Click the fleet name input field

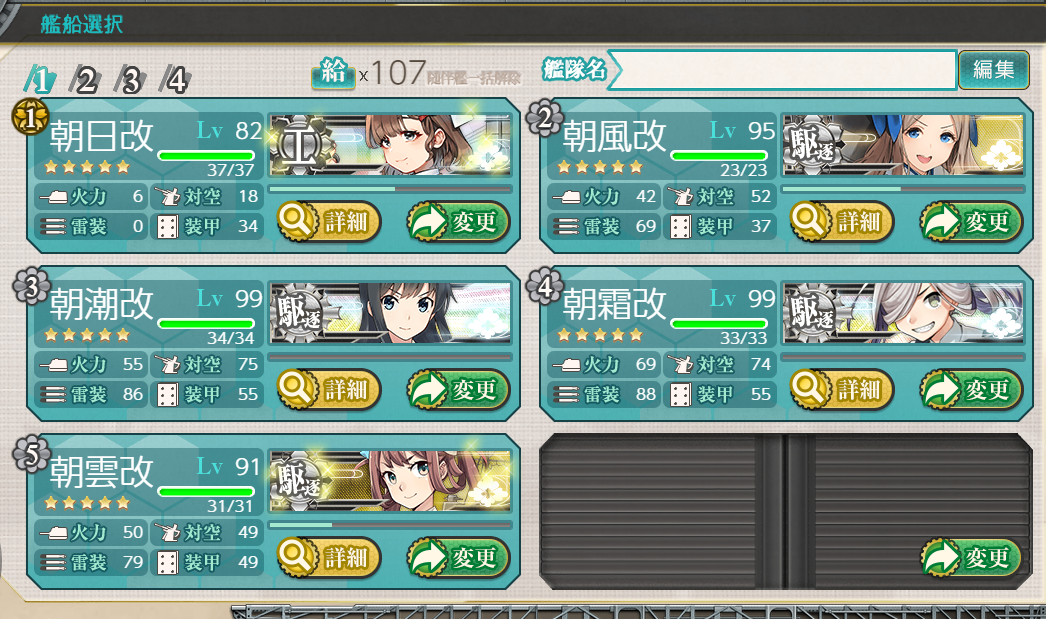point(783,69)
